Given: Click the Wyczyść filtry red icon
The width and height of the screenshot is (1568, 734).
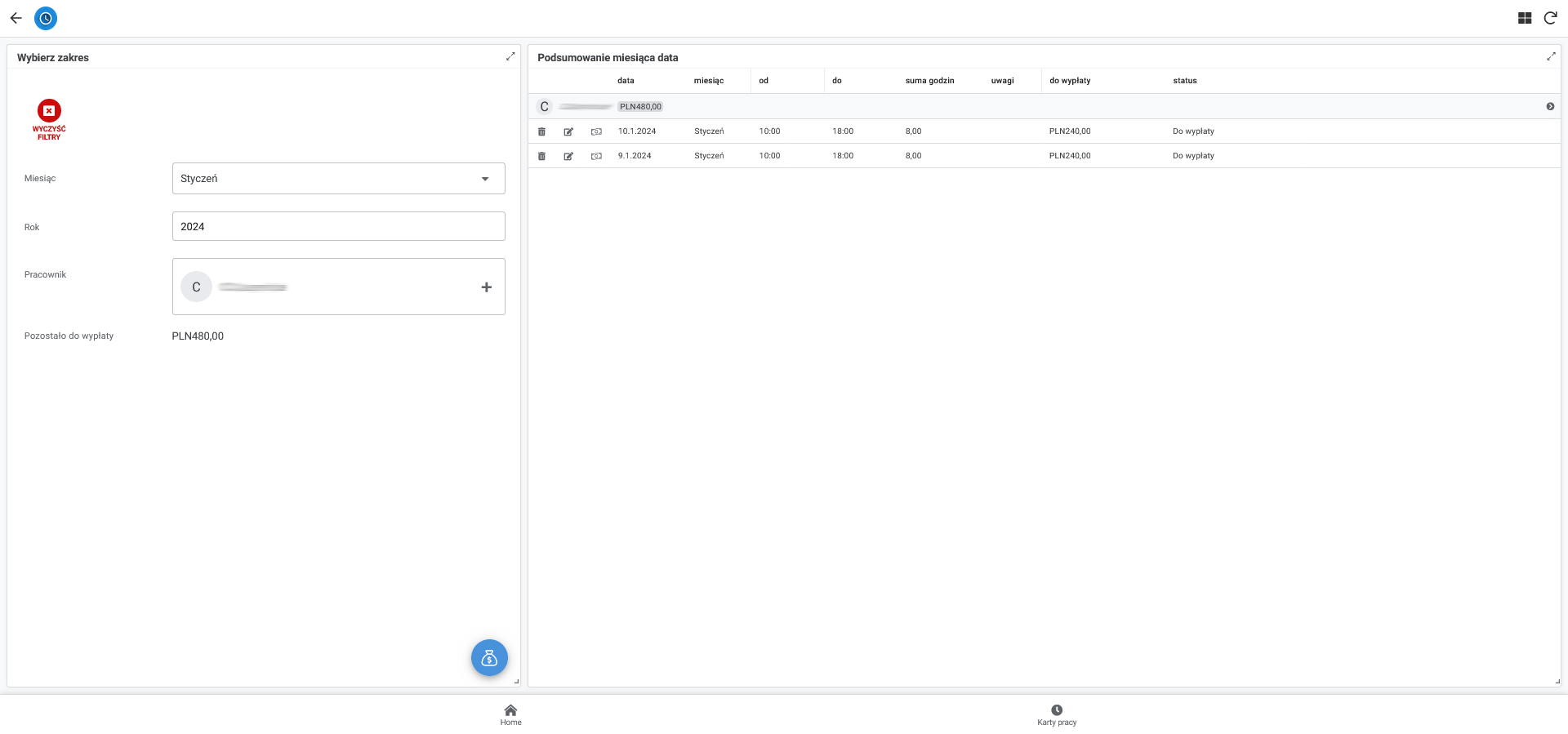Looking at the screenshot, I should pyautogui.click(x=49, y=111).
